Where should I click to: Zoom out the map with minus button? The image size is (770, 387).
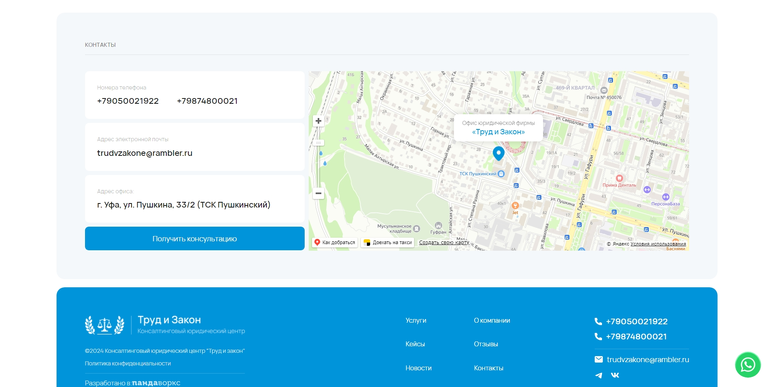318,193
